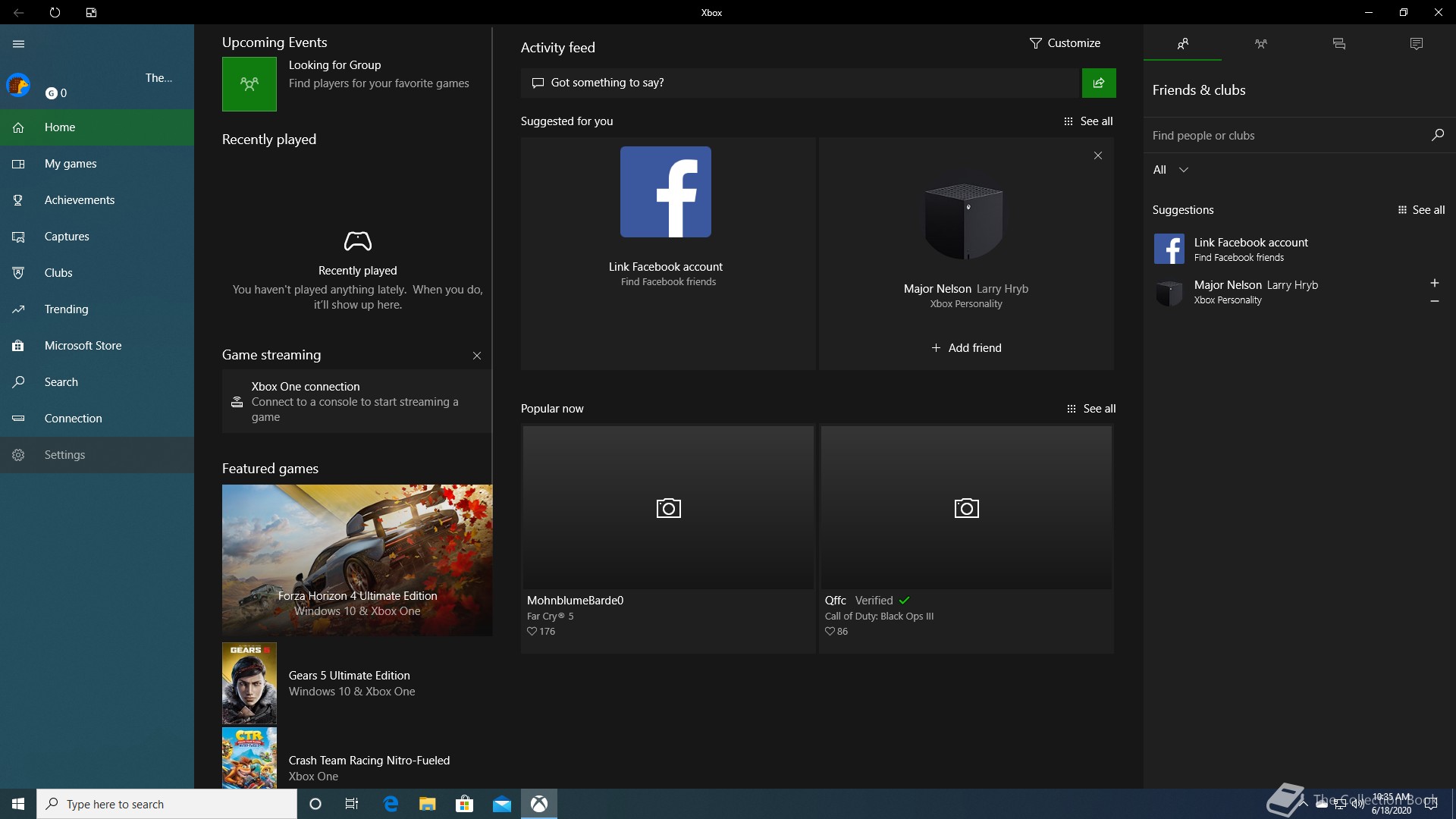The height and width of the screenshot is (819, 1456).
Task: Click the green share post icon
Action: click(1099, 83)
